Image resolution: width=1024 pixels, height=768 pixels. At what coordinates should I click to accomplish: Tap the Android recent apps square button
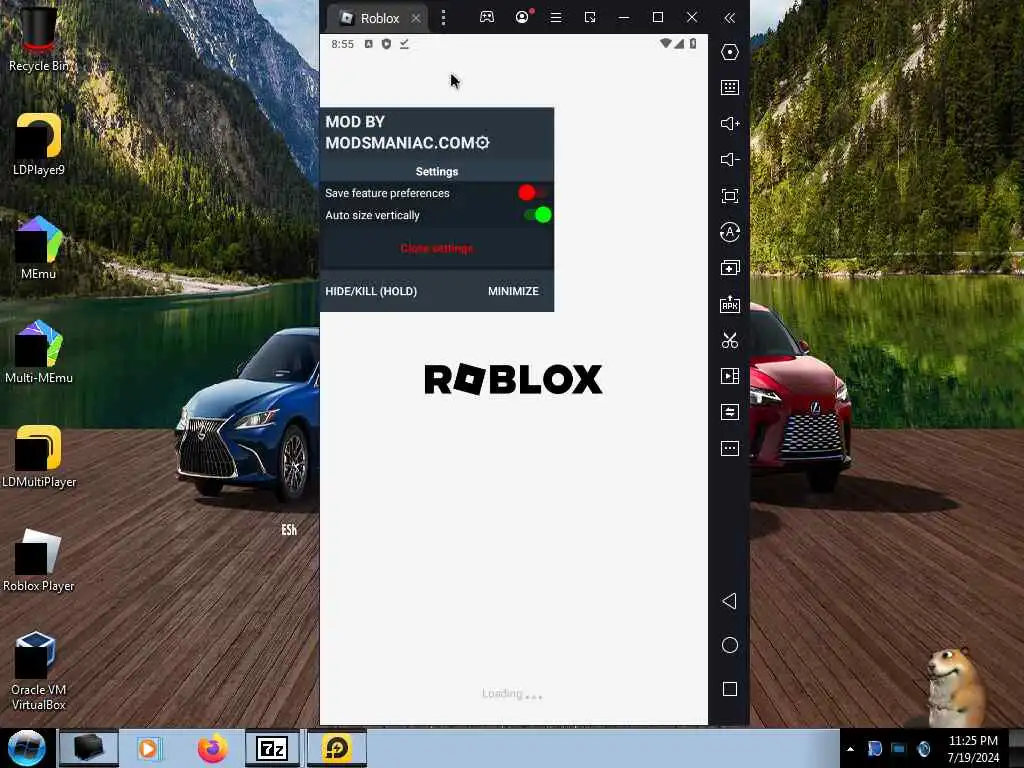(729, 689)
